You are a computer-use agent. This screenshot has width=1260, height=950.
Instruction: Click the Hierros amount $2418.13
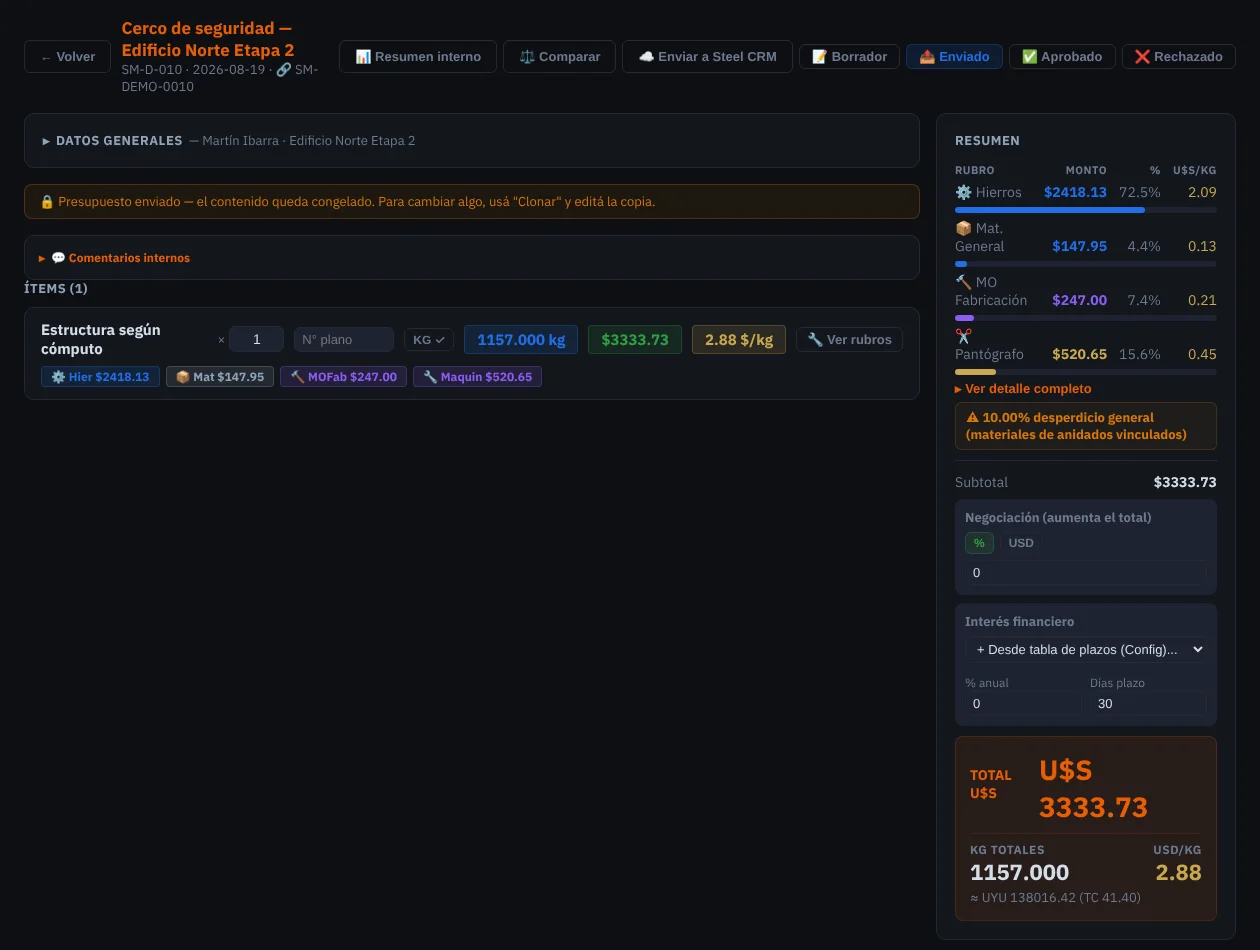[1075, 192]
